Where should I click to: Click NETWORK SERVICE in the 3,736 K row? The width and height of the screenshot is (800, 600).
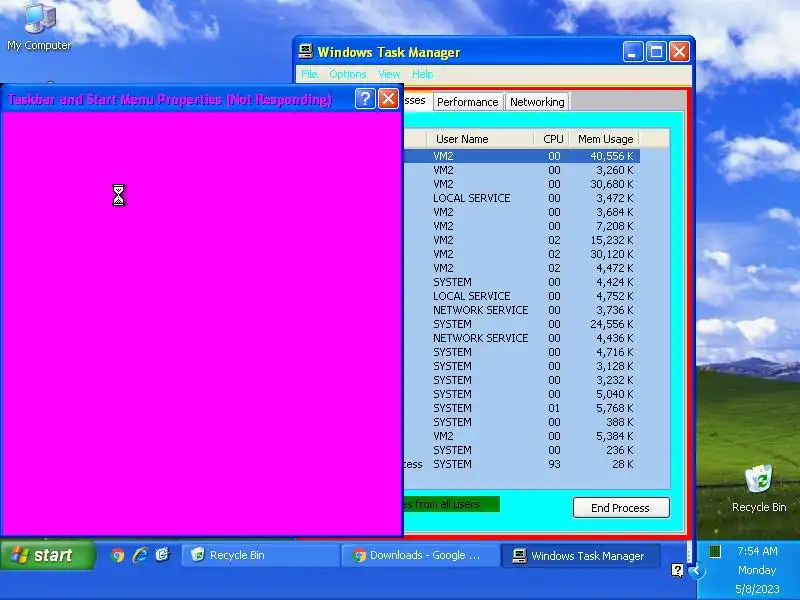(481, 310)
